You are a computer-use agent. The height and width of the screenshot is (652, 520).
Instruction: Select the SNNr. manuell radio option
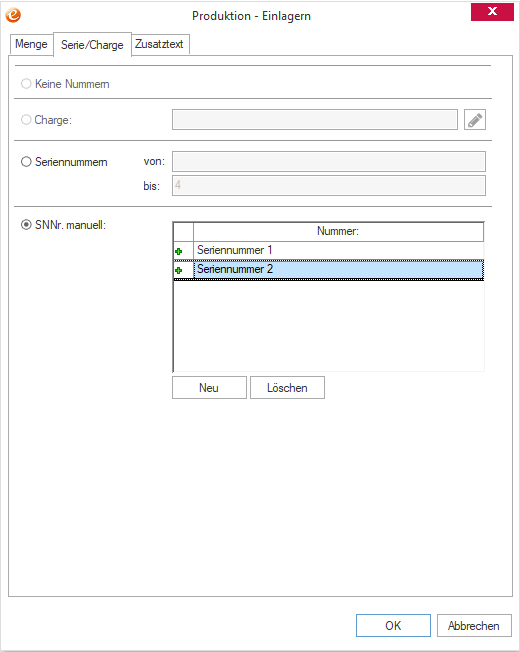[x=26, y=225]
